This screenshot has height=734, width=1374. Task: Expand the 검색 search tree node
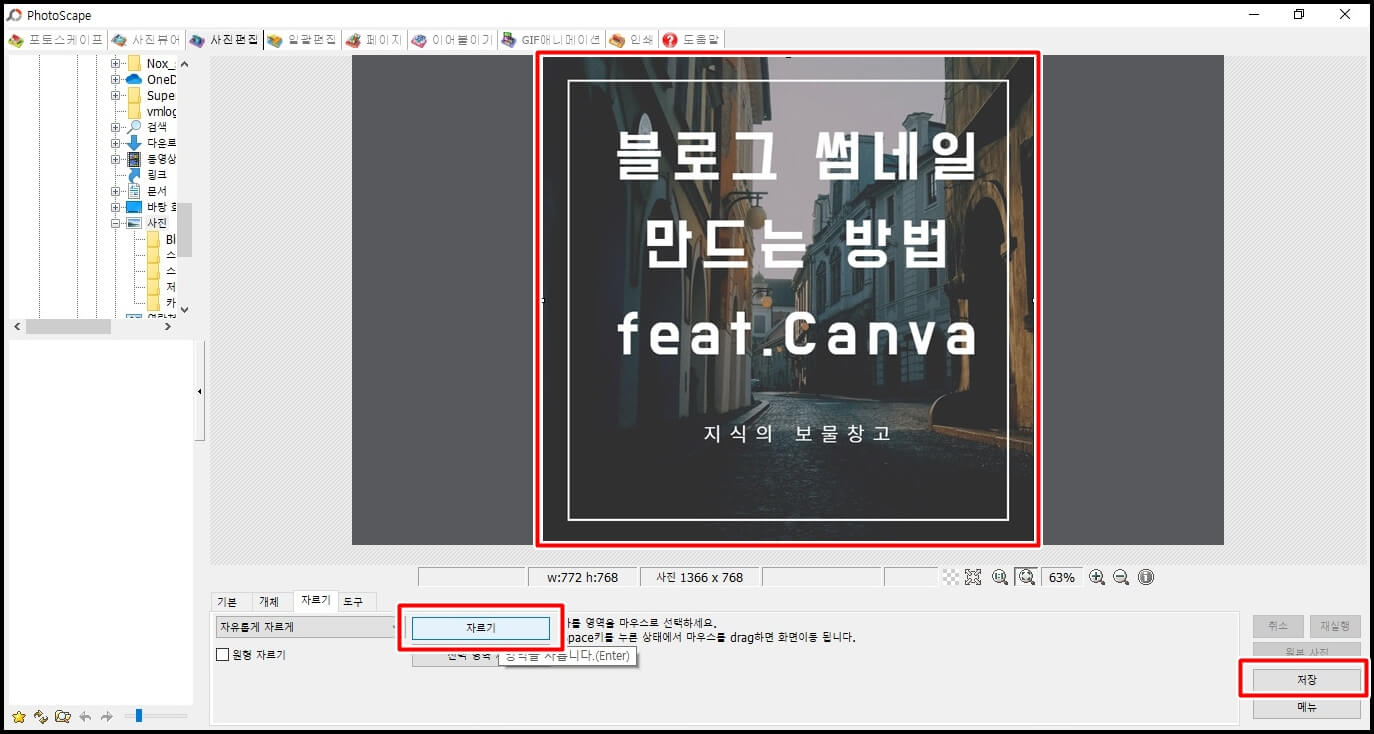click(x=115, y=127)
